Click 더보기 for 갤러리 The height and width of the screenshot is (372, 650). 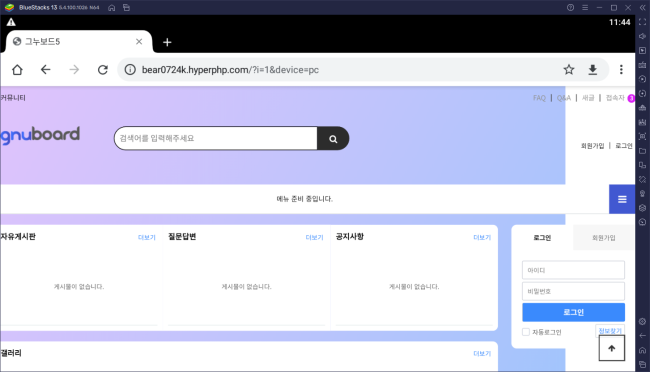tap(482, 353)
